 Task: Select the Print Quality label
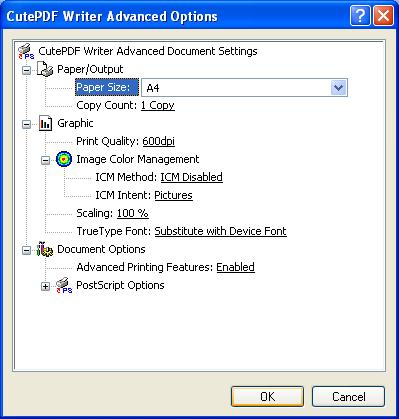click(107, 141)
